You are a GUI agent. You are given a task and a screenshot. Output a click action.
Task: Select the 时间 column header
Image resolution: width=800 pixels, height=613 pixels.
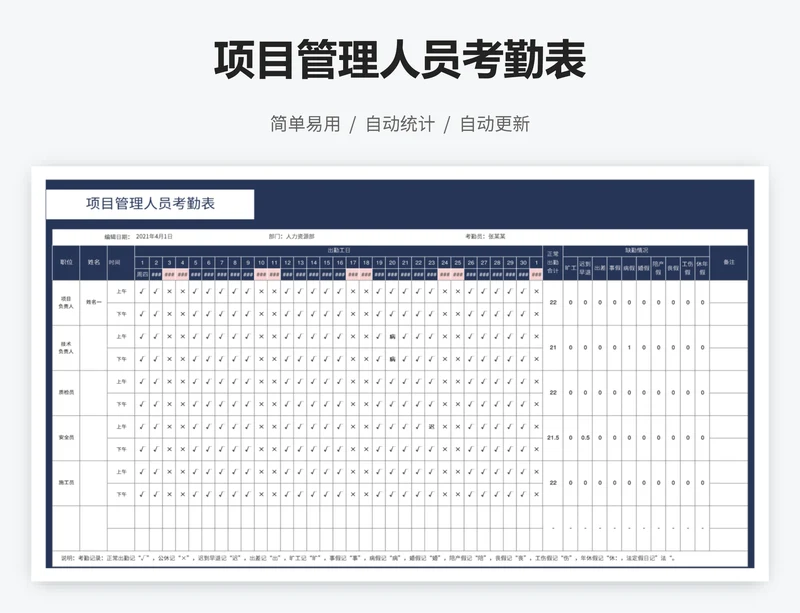pos(121,262)
